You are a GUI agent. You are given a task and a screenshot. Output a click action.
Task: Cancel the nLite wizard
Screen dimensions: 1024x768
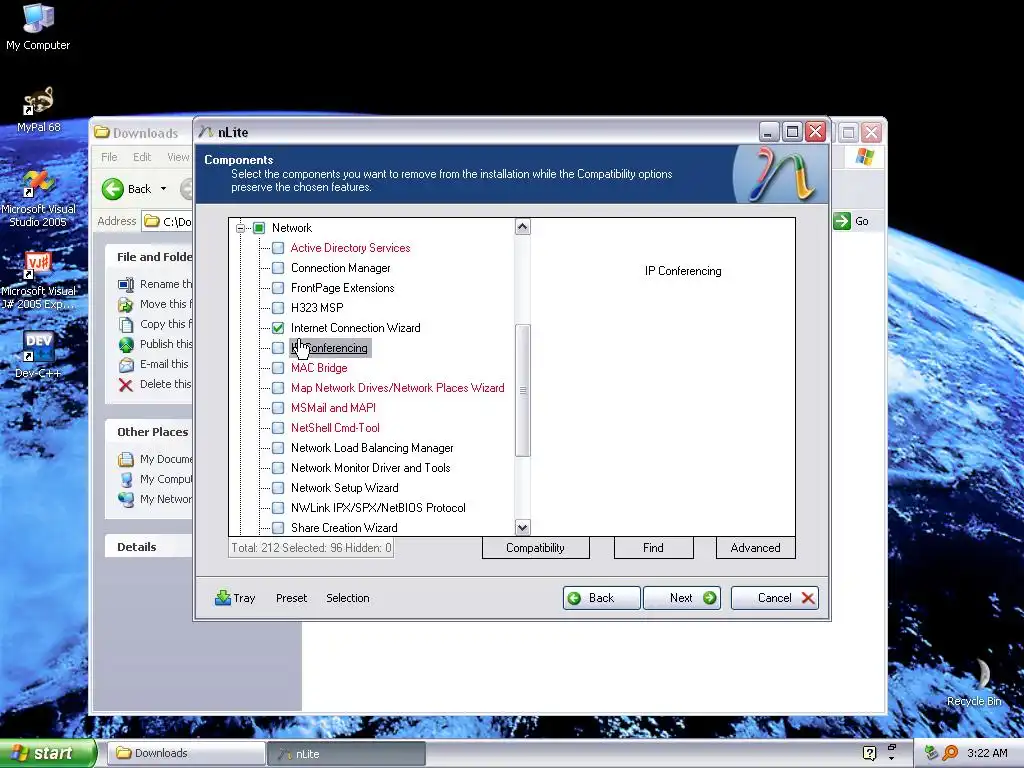click(x=775, y=598)
